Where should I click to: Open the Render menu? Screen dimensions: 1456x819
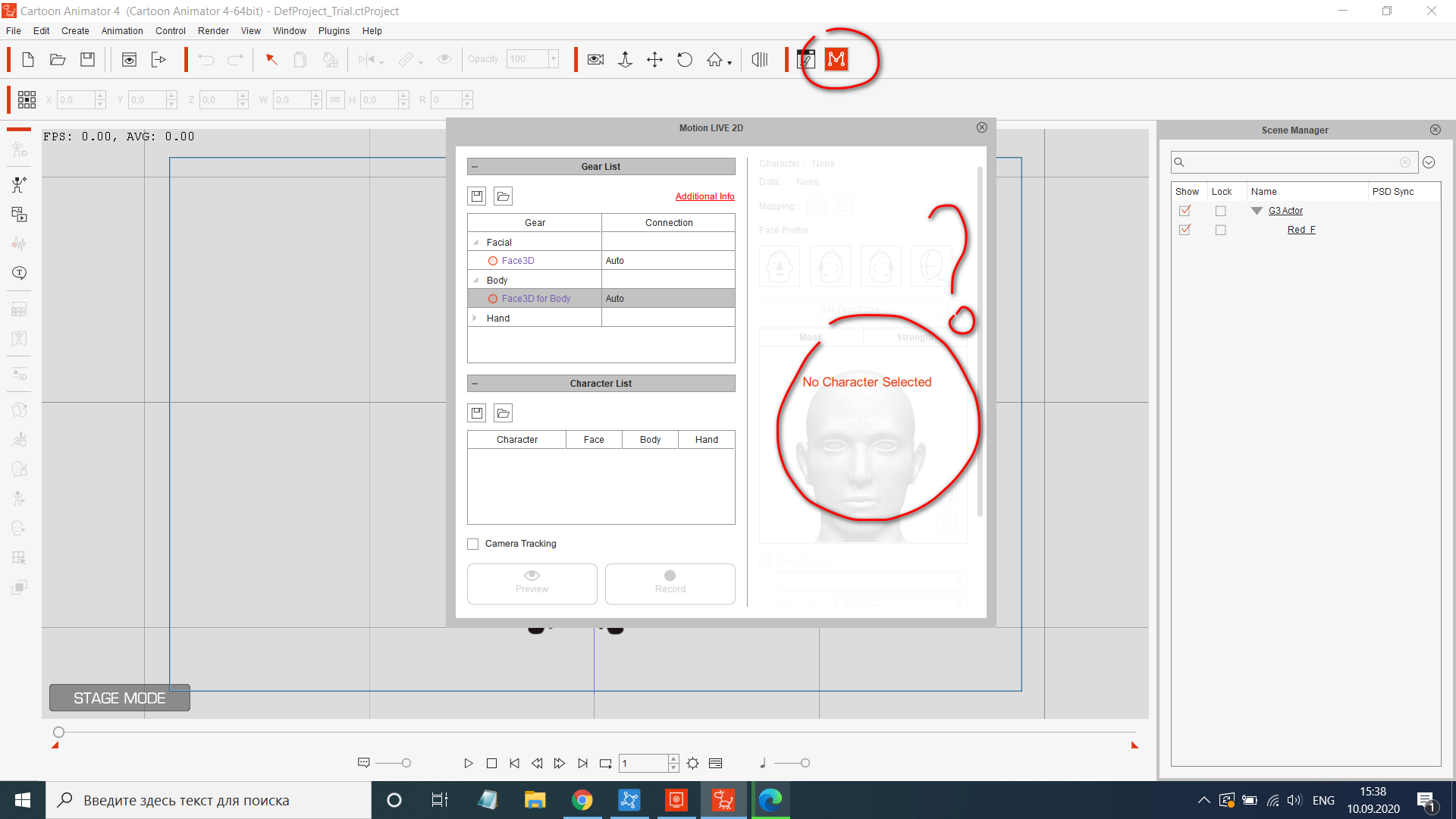click(x=213, y=31)
